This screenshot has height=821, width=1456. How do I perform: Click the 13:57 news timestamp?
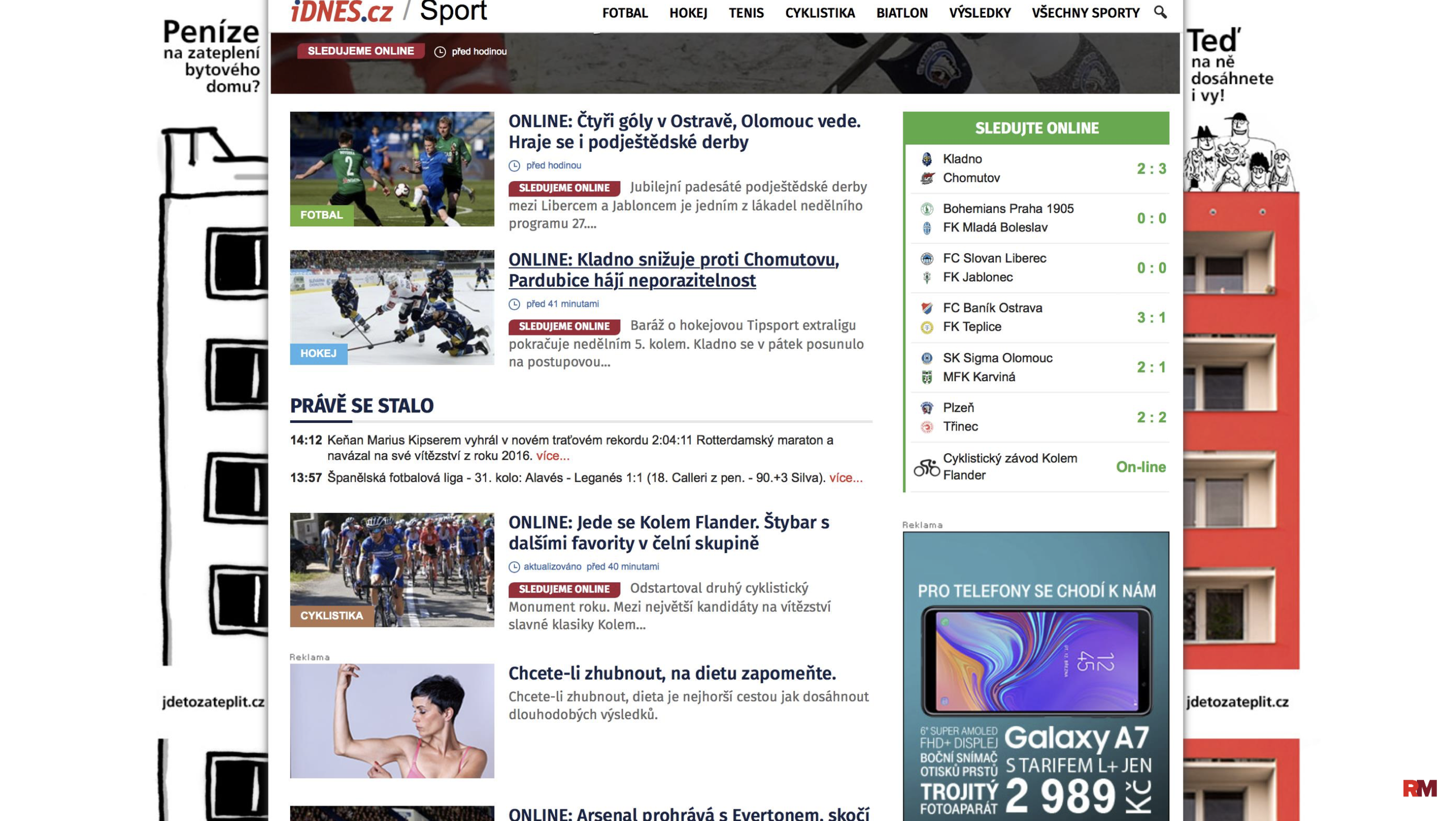pos(306,478)
